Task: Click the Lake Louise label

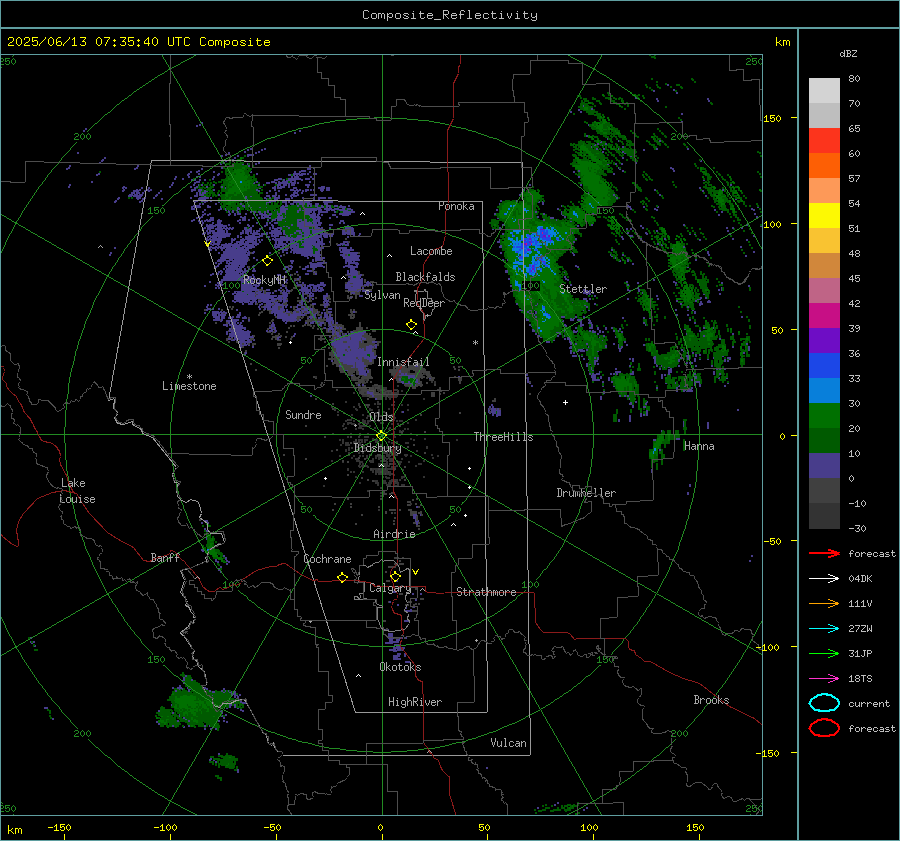Action: click(77, 491)
